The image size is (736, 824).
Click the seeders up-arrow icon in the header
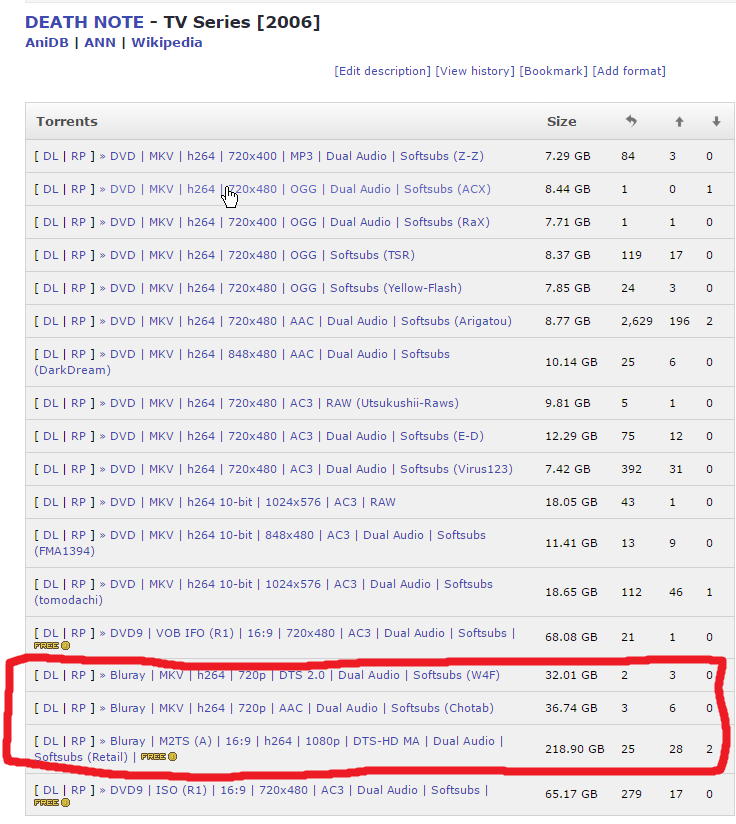coord(679,121)
